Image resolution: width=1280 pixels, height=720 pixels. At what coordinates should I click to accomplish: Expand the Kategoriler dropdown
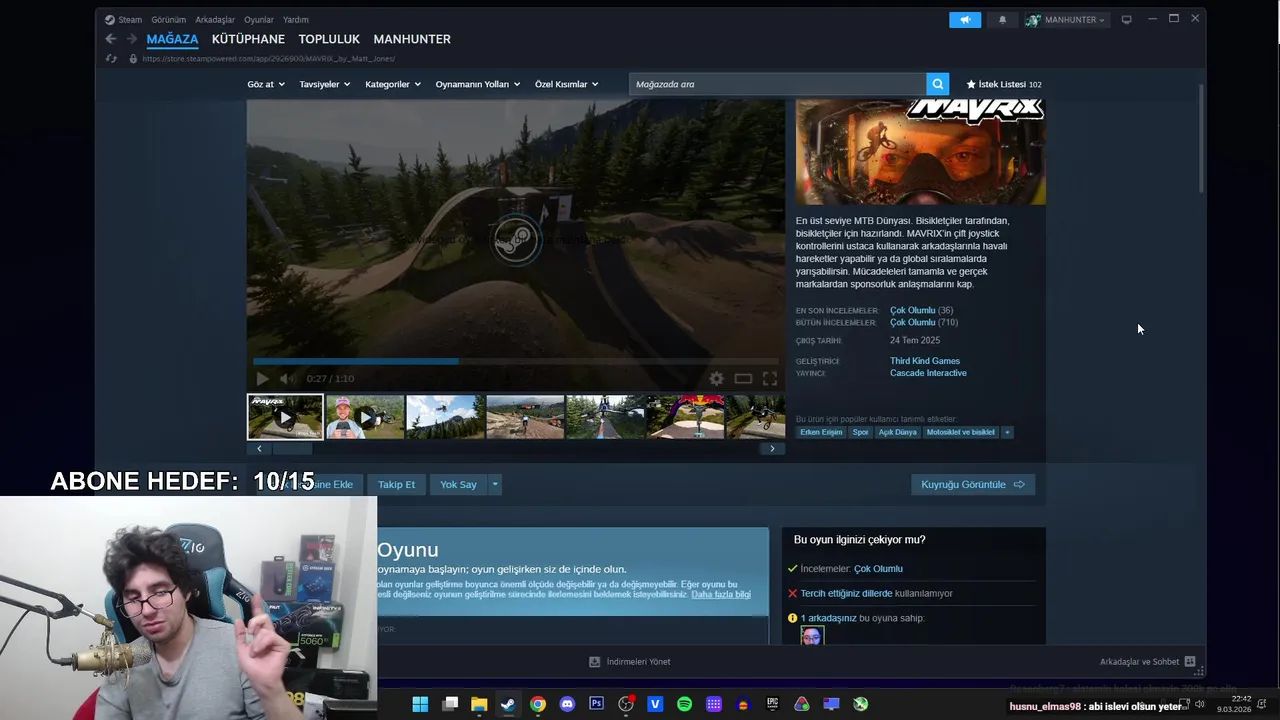click(x=393, y=84)
